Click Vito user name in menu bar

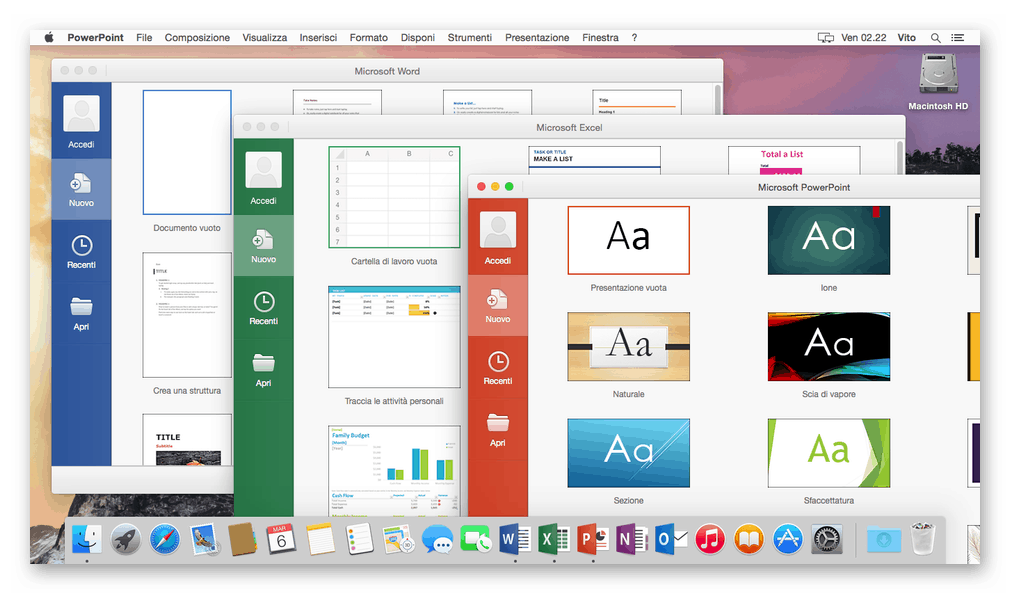pyautogui.click(x=906, y=38)
